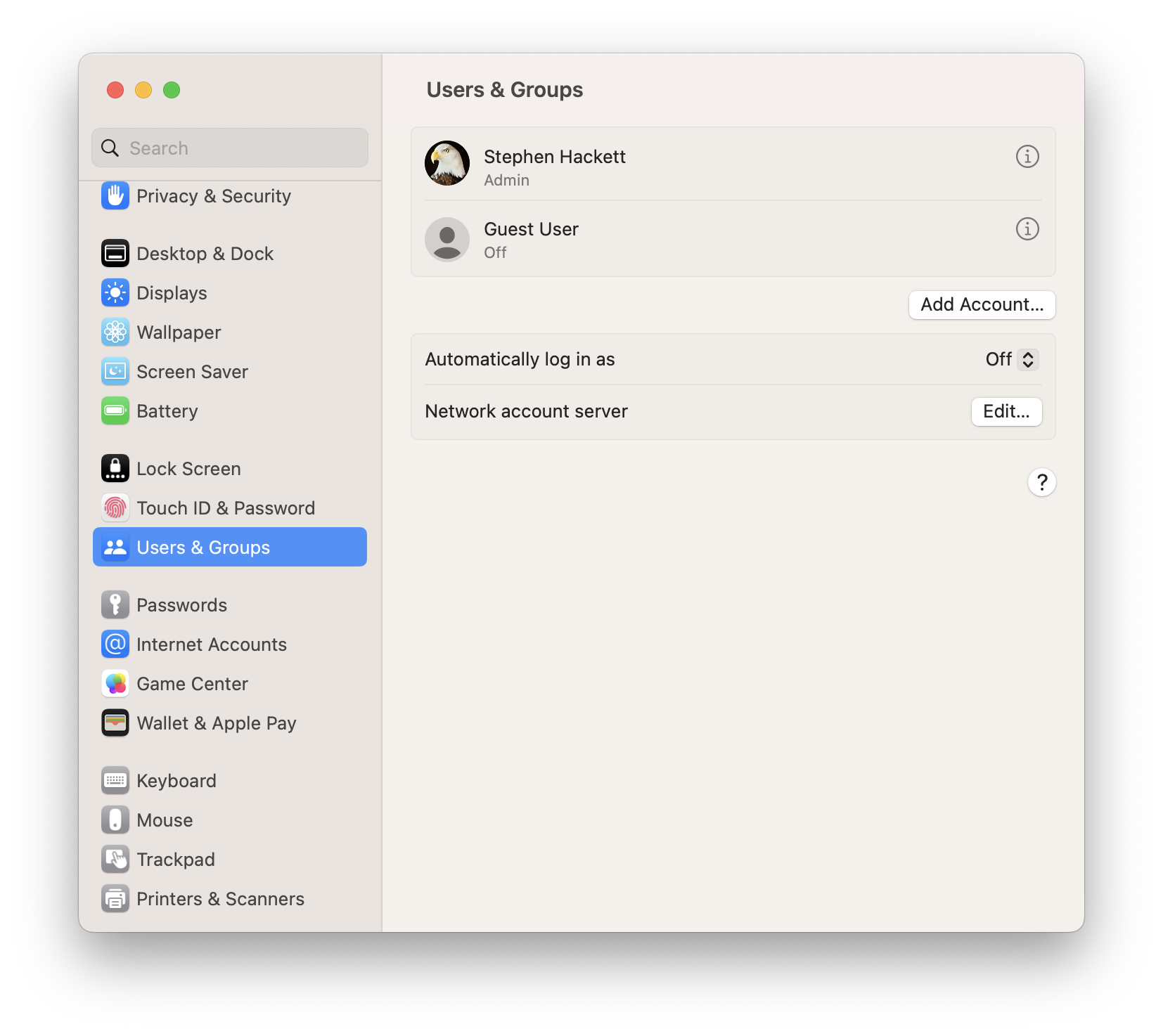Click the Displays sun icon
This screenshot has width=1163, height=1036.
(x=115, y=293)
